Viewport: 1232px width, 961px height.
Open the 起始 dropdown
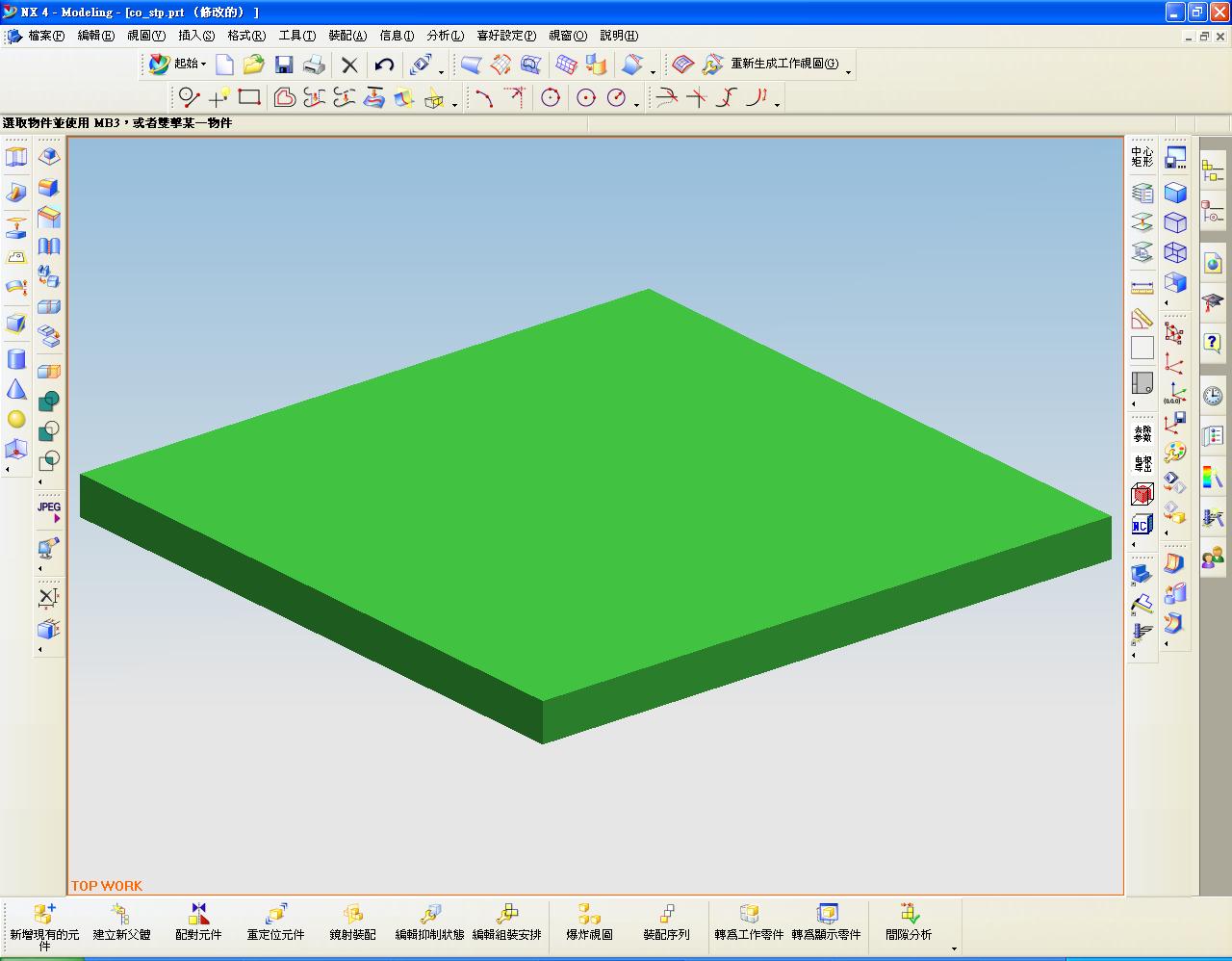click(x=178, y=65)
